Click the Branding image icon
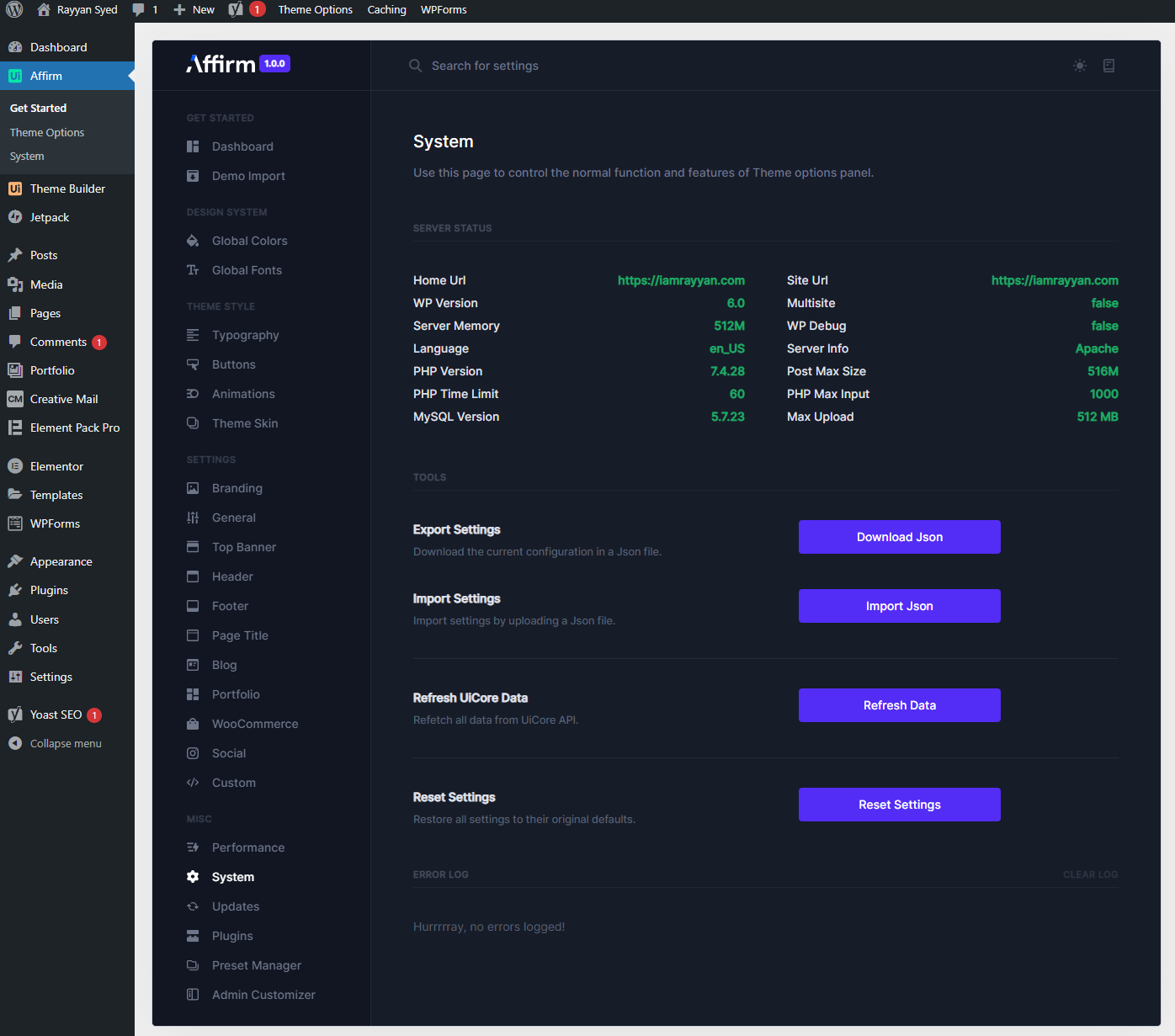The height and width of the screenshot is (1036, 1175). 193,488
